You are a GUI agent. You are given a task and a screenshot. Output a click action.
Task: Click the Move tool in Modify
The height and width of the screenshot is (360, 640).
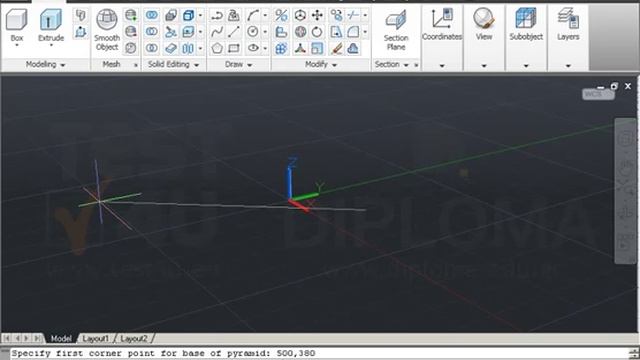click(317, 16)
